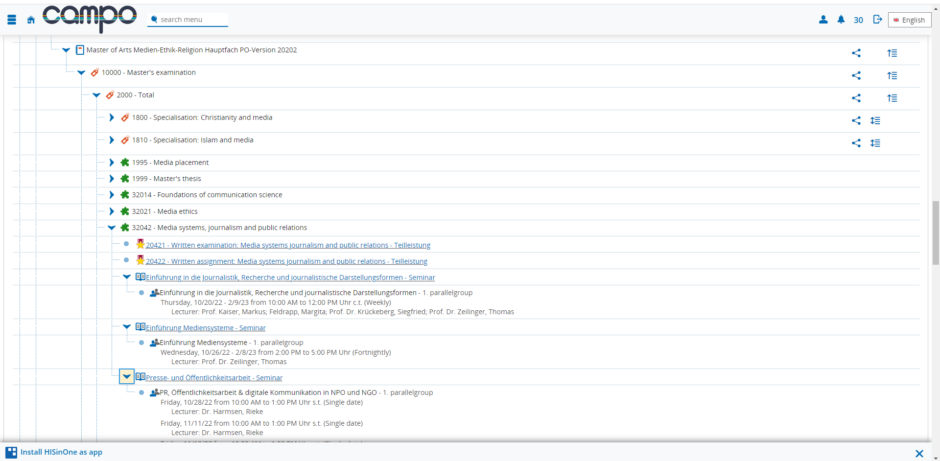Click expand-list icon for Specialisation: Christianity and media
This screenshot has width=940, height=461.
[x=874, y=120]
